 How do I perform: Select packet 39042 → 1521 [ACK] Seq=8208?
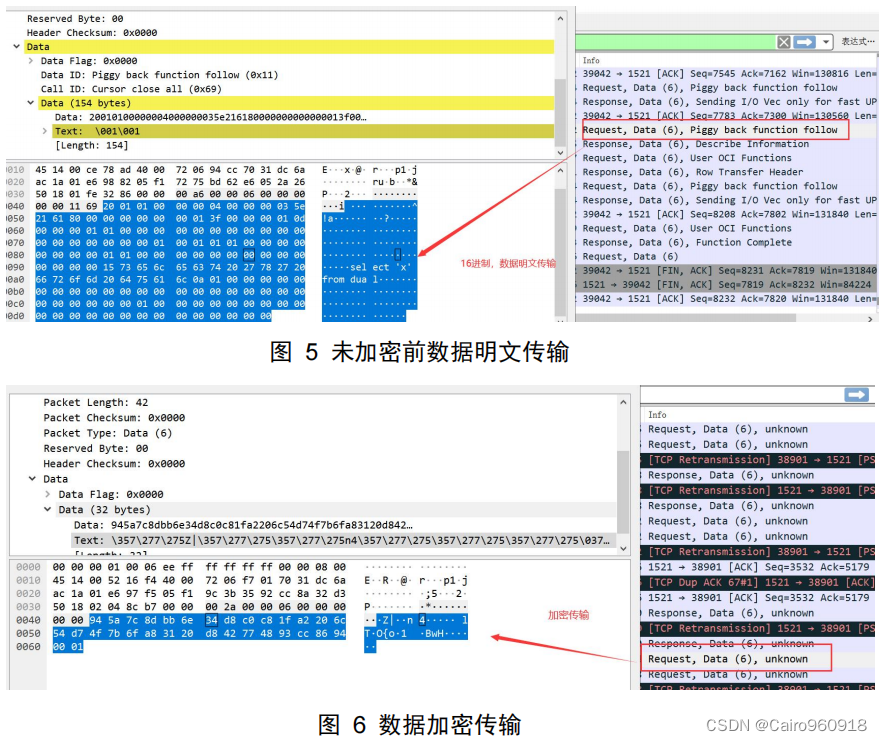726,214
